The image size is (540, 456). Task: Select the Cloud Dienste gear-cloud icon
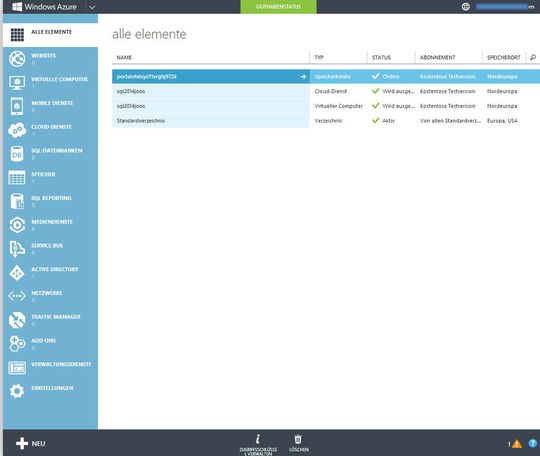coord(17,130)
